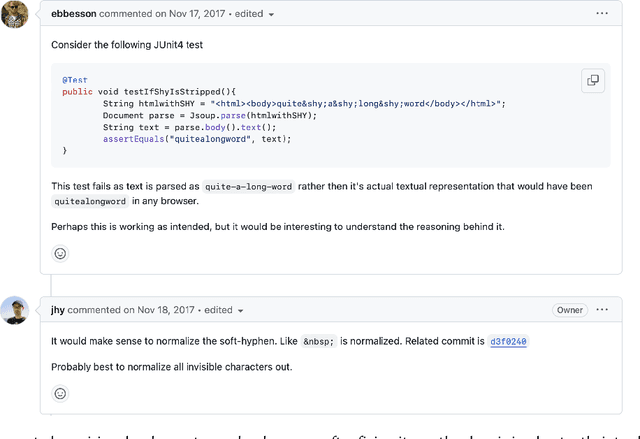This screenshot has height=439, width=640.
Task: Open options menu on jhy's comment
Action: point(602,310)
